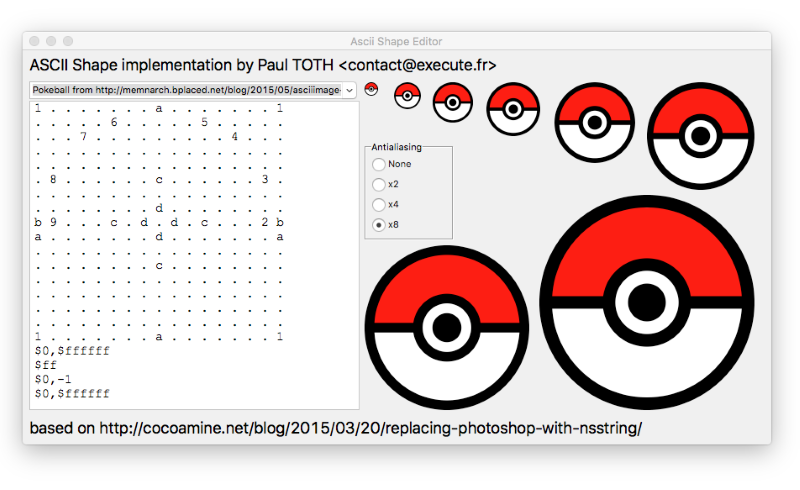Click the fourth Pokeball preview in top row
The image size is (800, 490).
pos(513,109)
